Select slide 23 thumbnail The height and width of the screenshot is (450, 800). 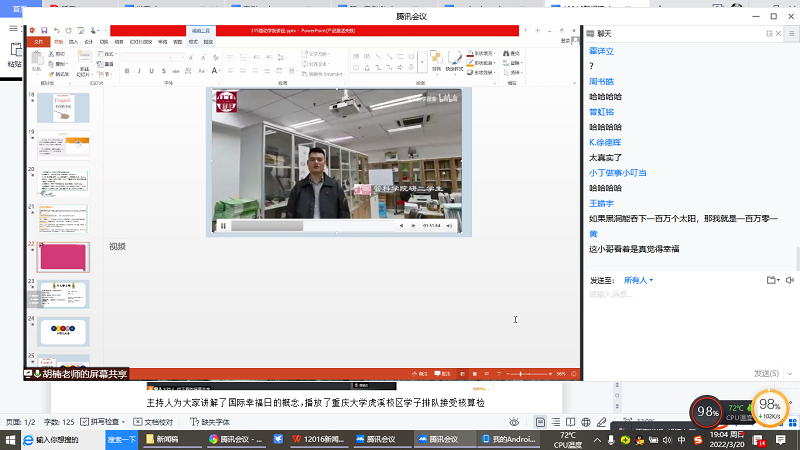pos(63,294)
